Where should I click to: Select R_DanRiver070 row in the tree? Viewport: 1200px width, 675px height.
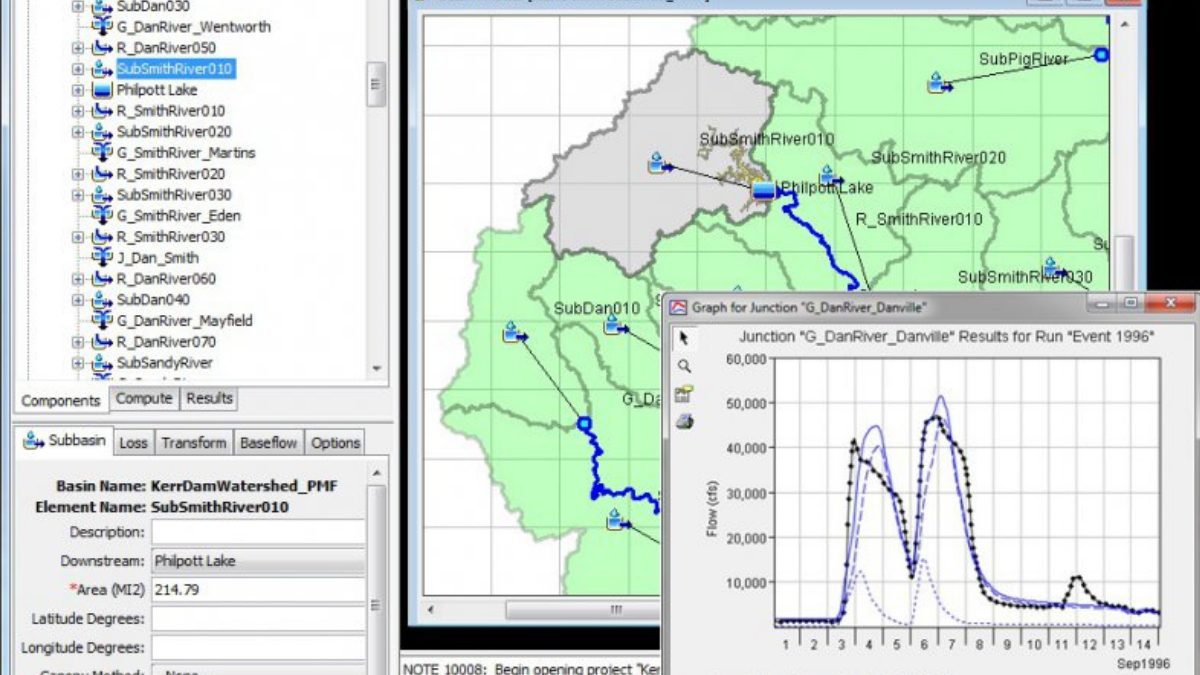pyautogui.click(x=166, y=341)
